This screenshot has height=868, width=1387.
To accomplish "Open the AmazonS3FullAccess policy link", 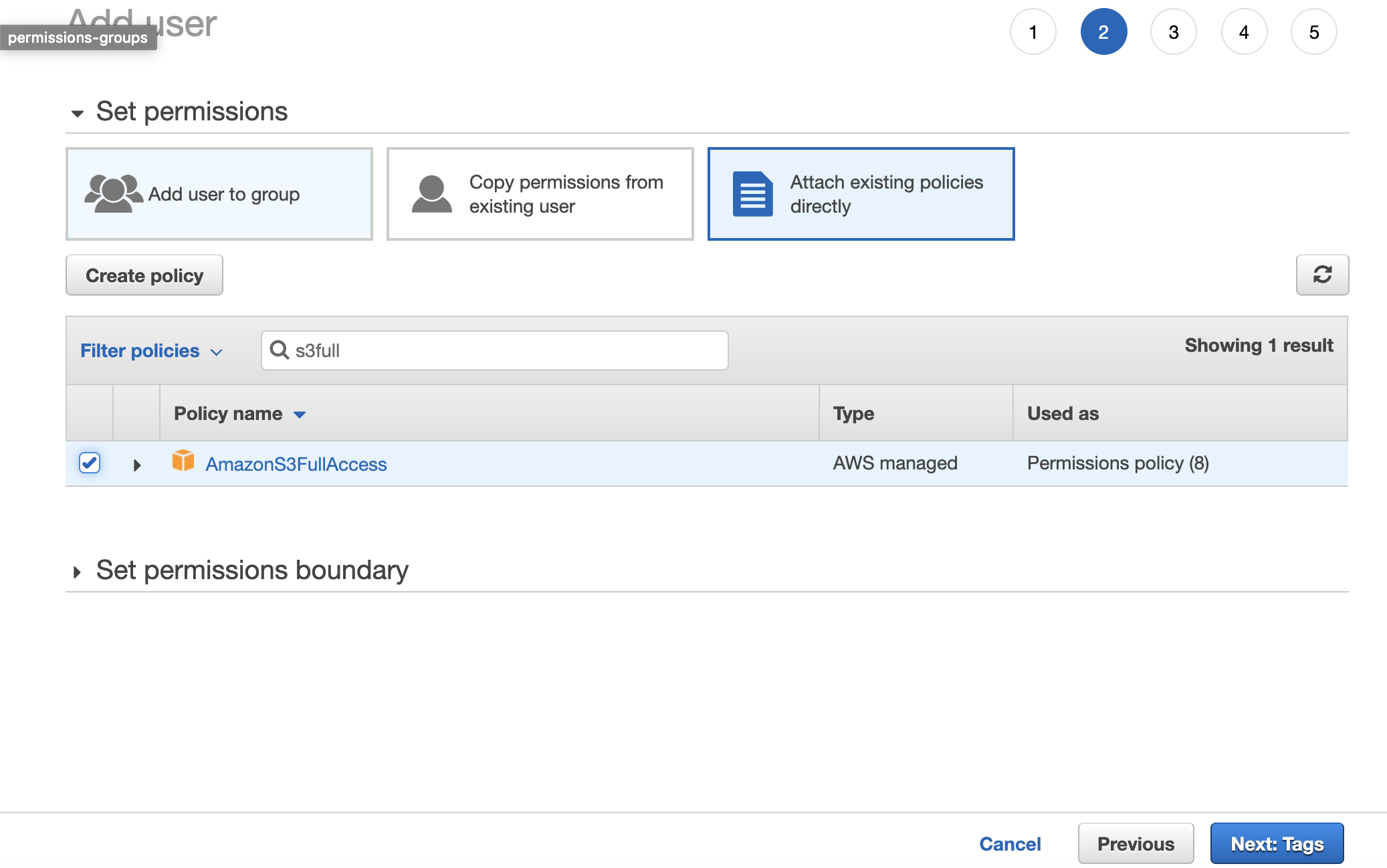I will coord(296,464).
